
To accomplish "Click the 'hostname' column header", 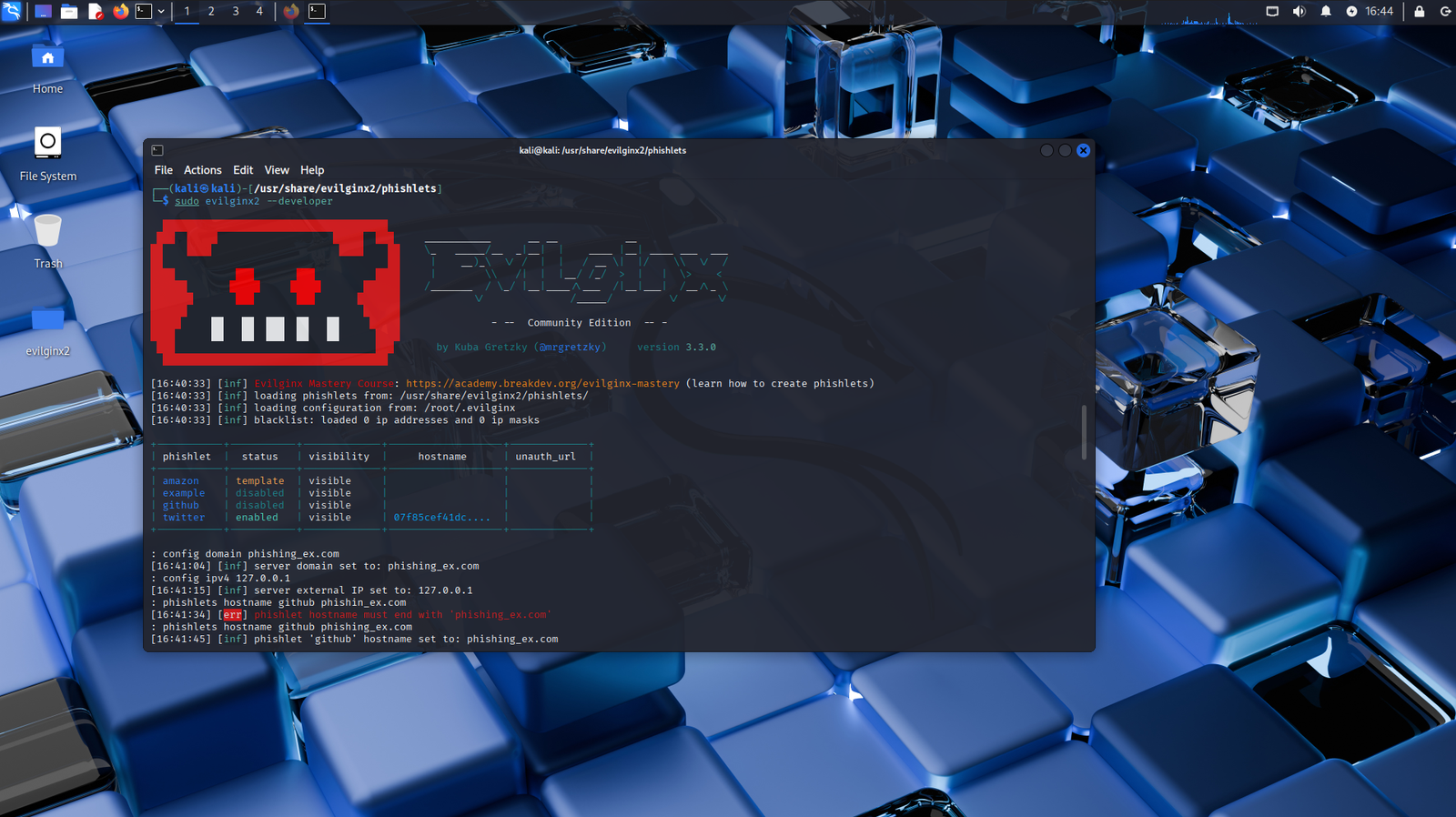I will [x=442, y=457].
